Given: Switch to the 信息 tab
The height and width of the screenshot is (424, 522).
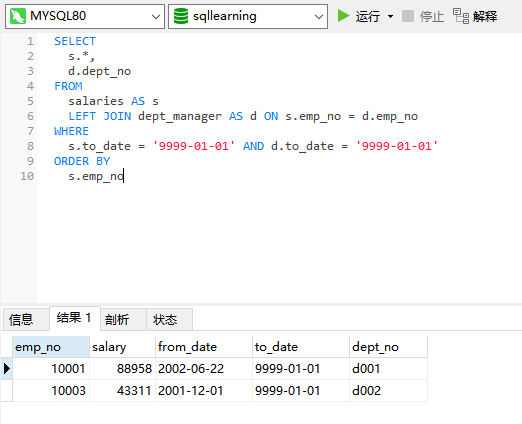Looking at the screenshot, I should coord(21,320).
